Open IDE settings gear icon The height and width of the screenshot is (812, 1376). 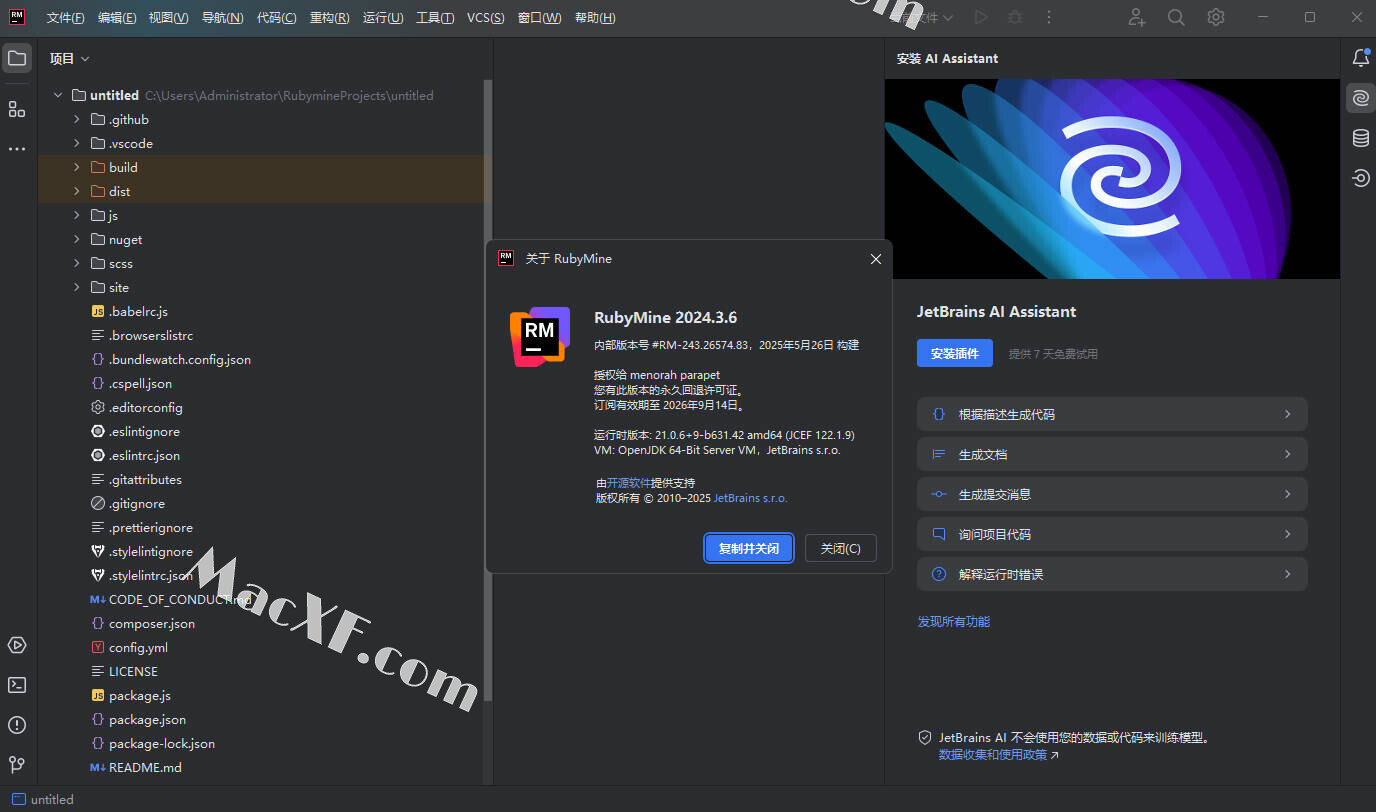1216,17
